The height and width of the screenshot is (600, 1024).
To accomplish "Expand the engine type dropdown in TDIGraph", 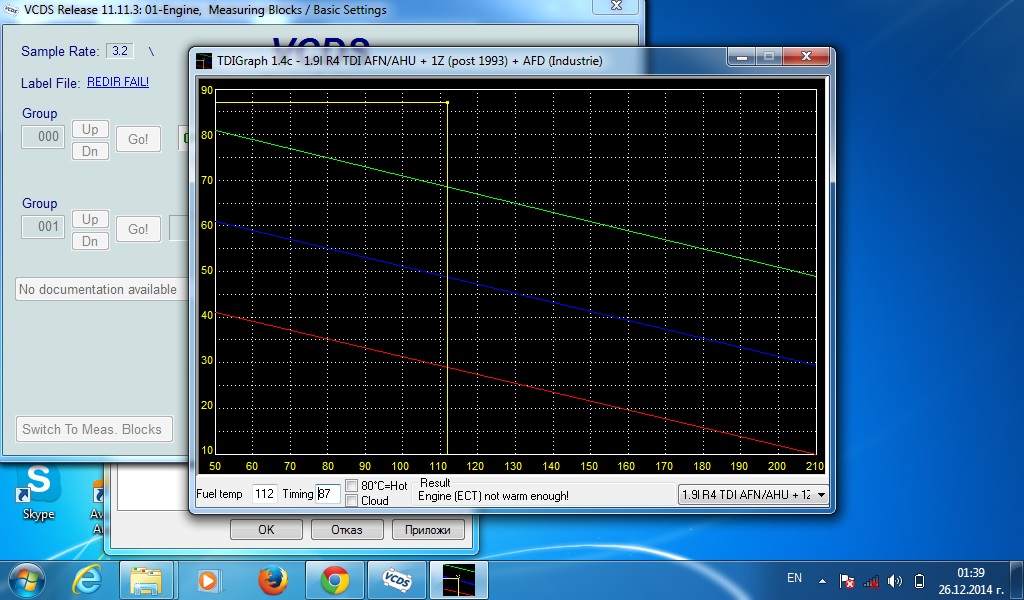I will tap(820, 494).
